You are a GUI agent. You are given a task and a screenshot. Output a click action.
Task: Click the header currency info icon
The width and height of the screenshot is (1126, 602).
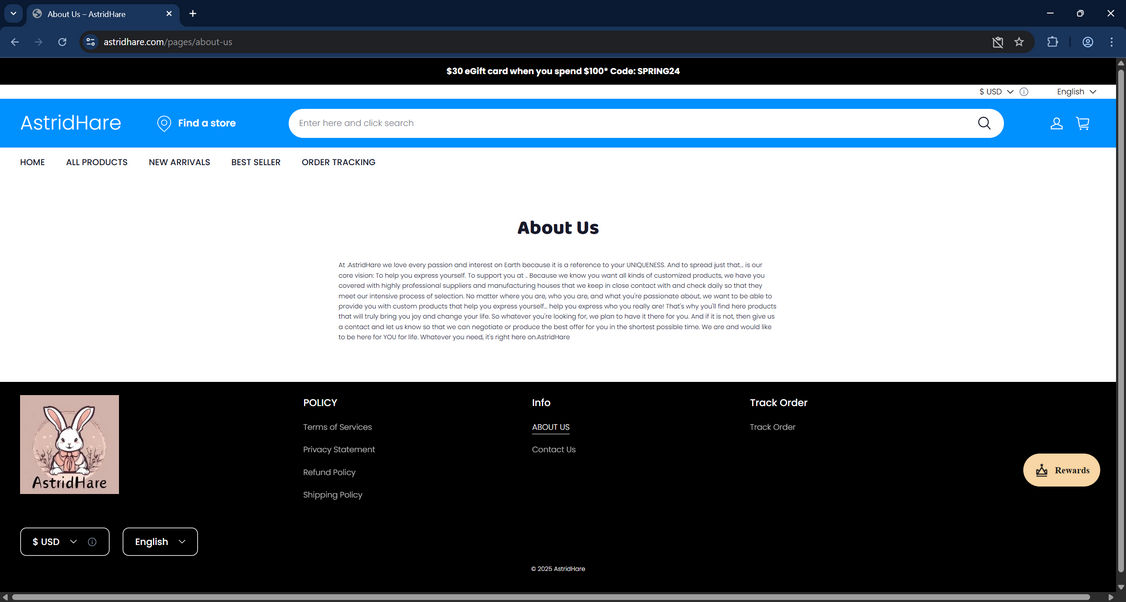[x=1024, y=92]
